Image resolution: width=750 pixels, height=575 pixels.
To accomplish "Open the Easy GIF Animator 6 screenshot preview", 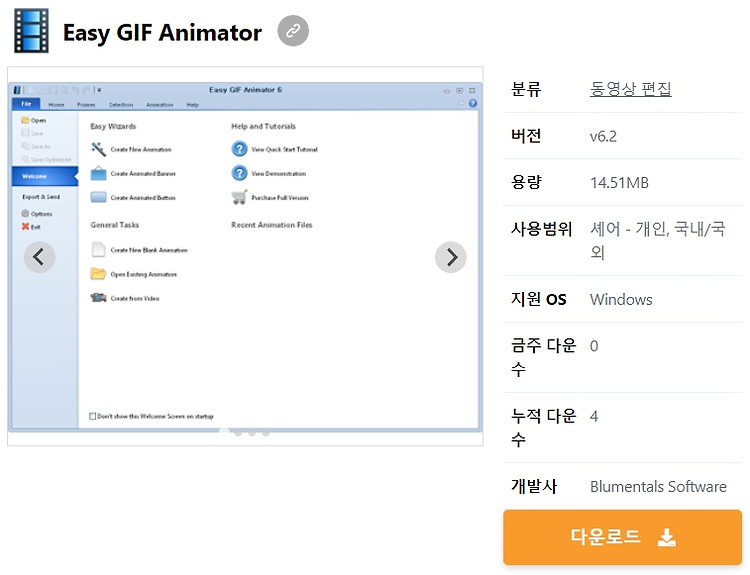I will (245, 256).
